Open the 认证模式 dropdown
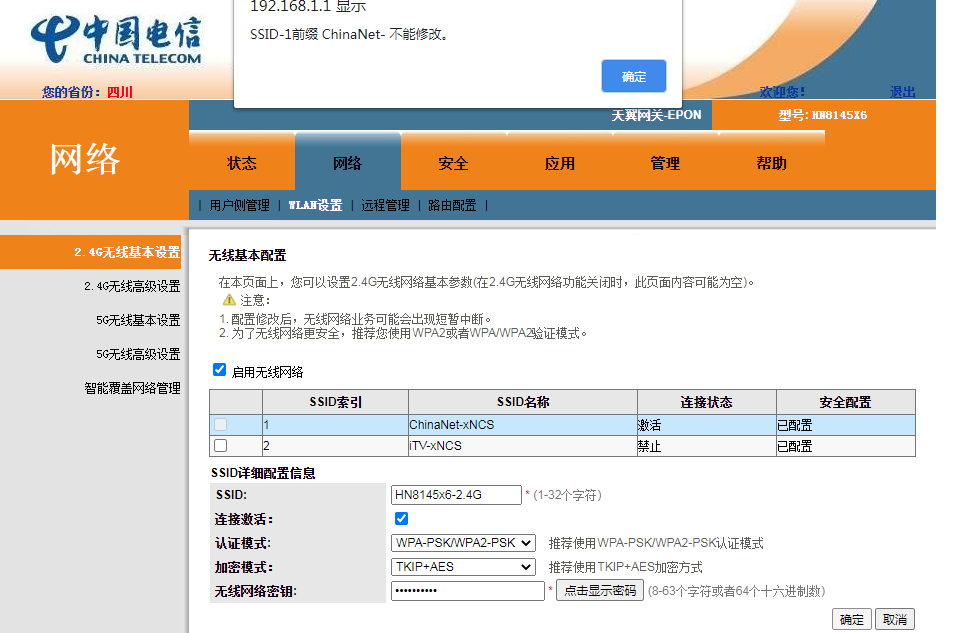Screen dimensions: 960x633 click(463, 542)
